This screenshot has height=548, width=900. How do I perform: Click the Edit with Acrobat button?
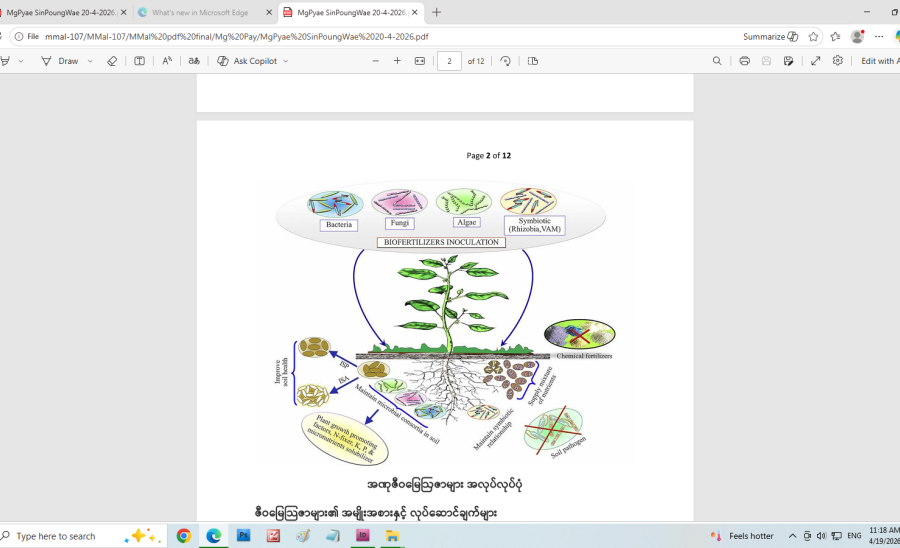click(879, 61)
